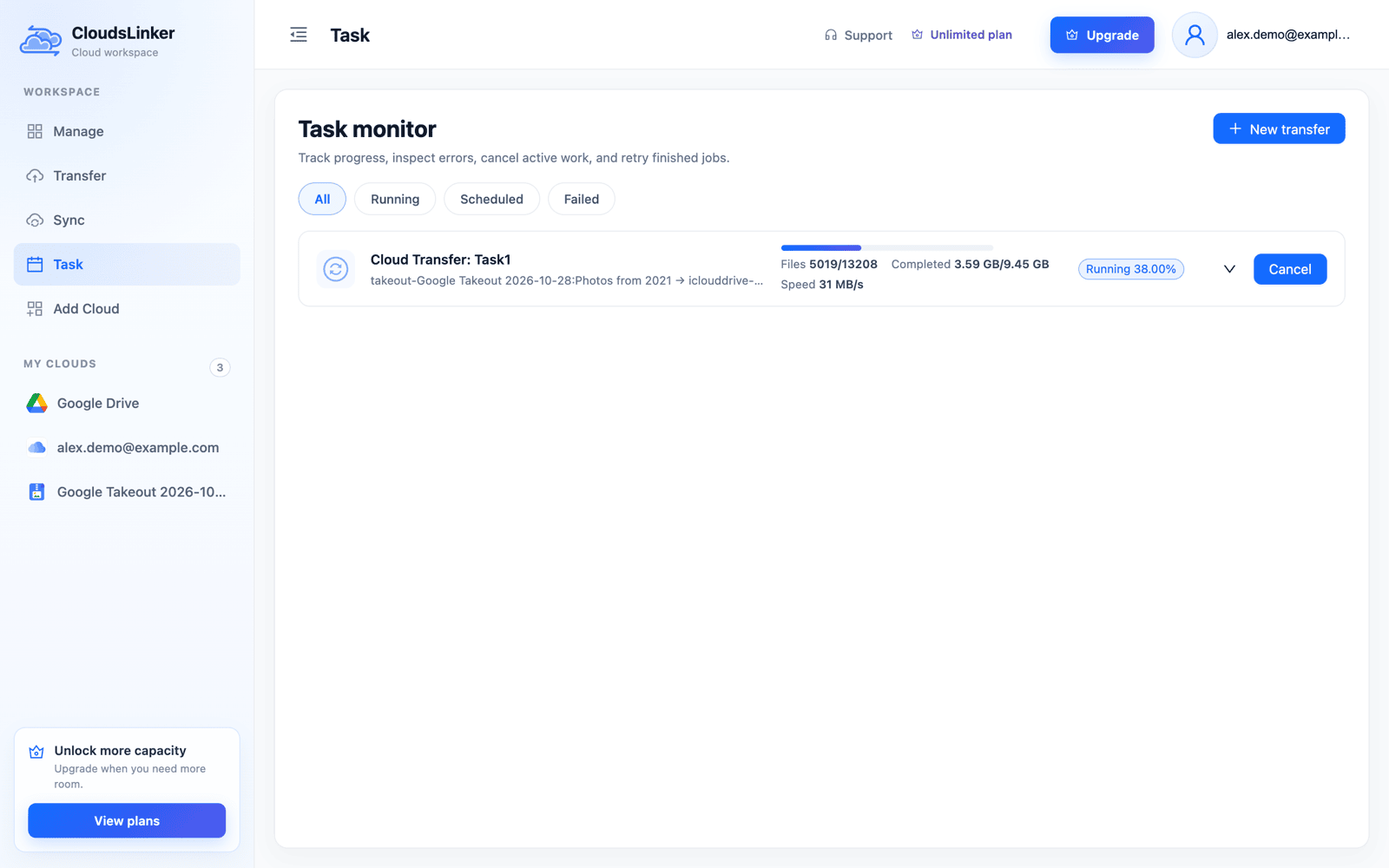Open the user avatar profile icon

(1195, 35)
